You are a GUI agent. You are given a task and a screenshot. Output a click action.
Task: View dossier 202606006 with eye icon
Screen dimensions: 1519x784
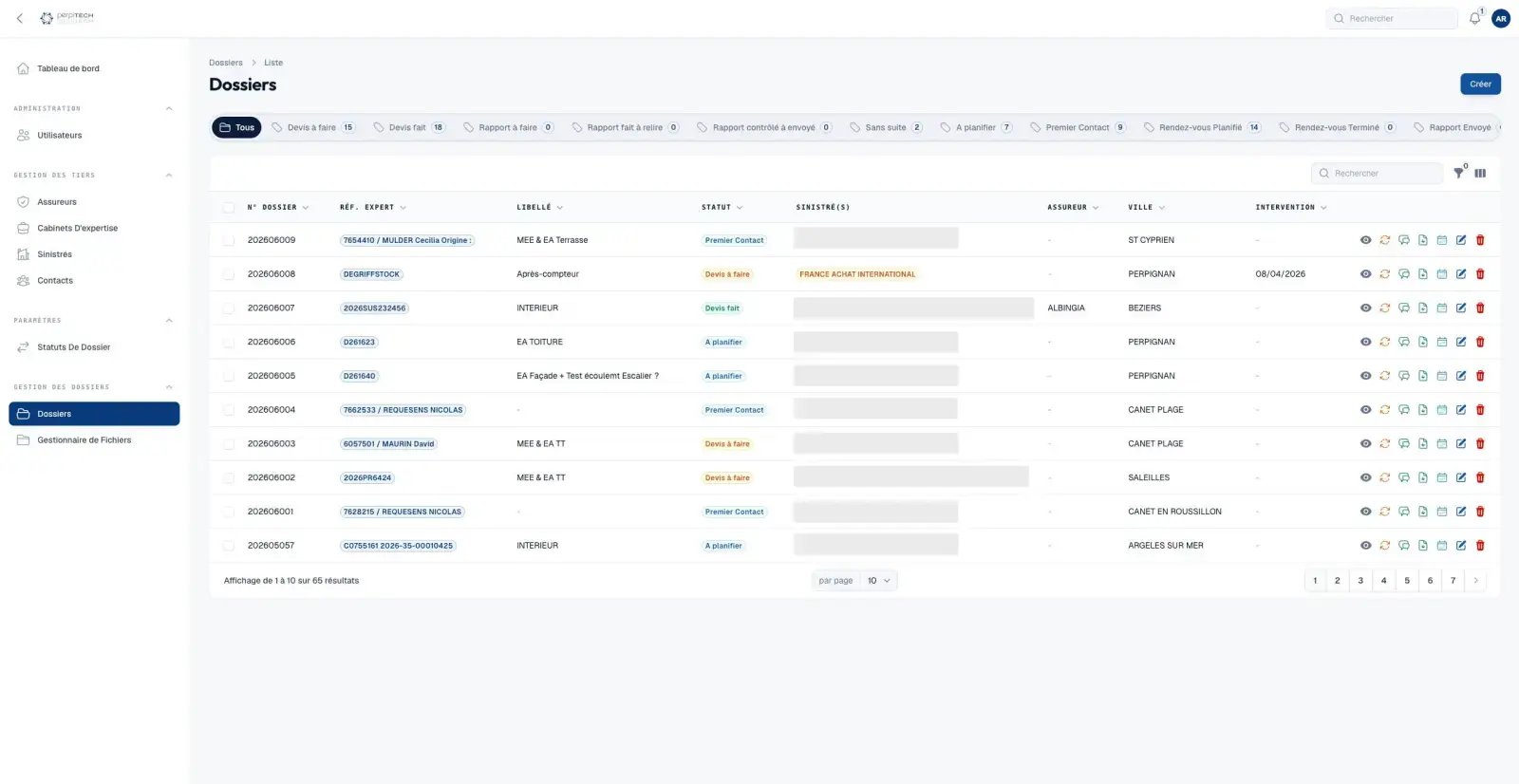pos(1365,342)
